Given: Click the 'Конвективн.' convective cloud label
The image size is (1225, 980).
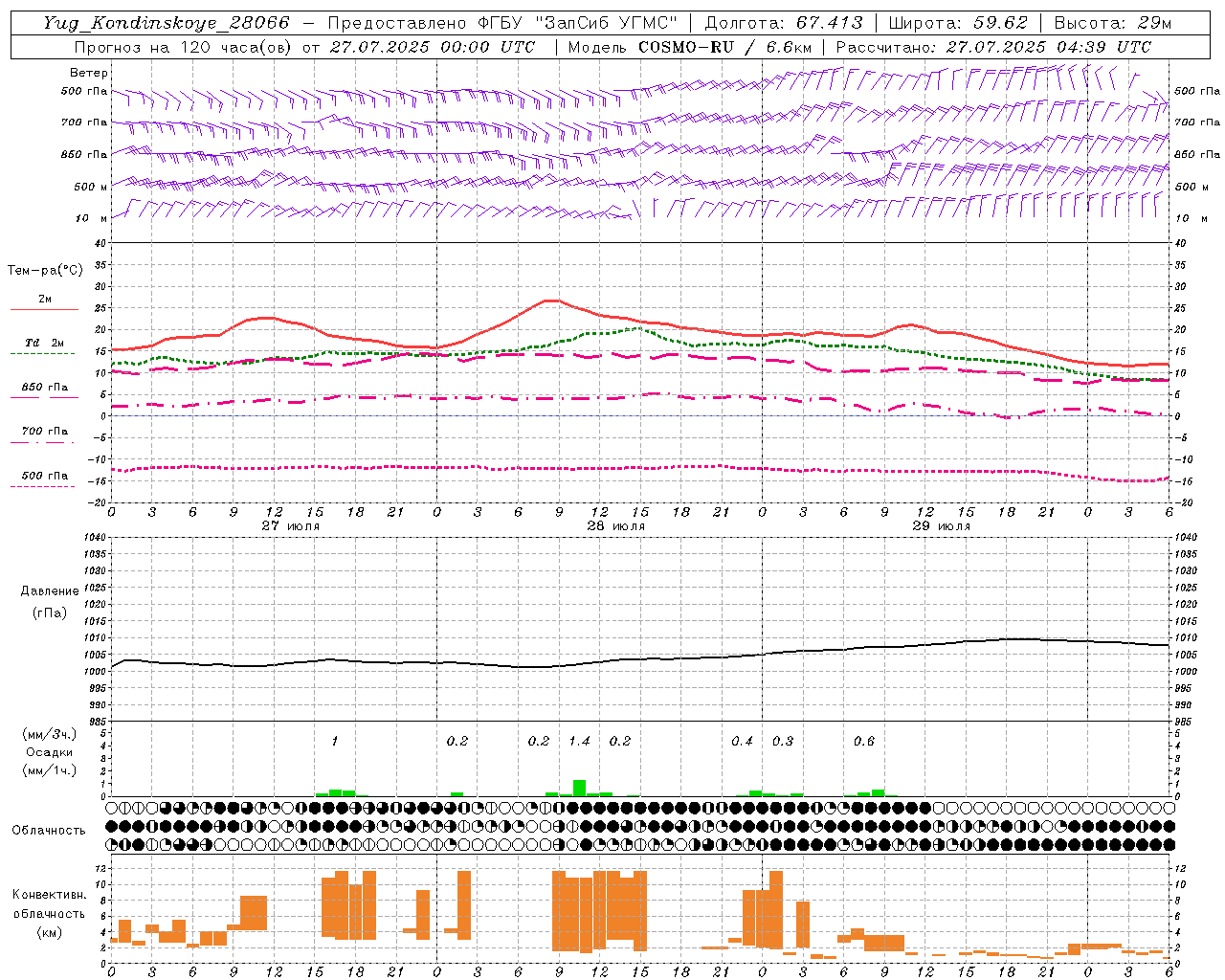Looking at the screenshot, I should tap(50, 895).
